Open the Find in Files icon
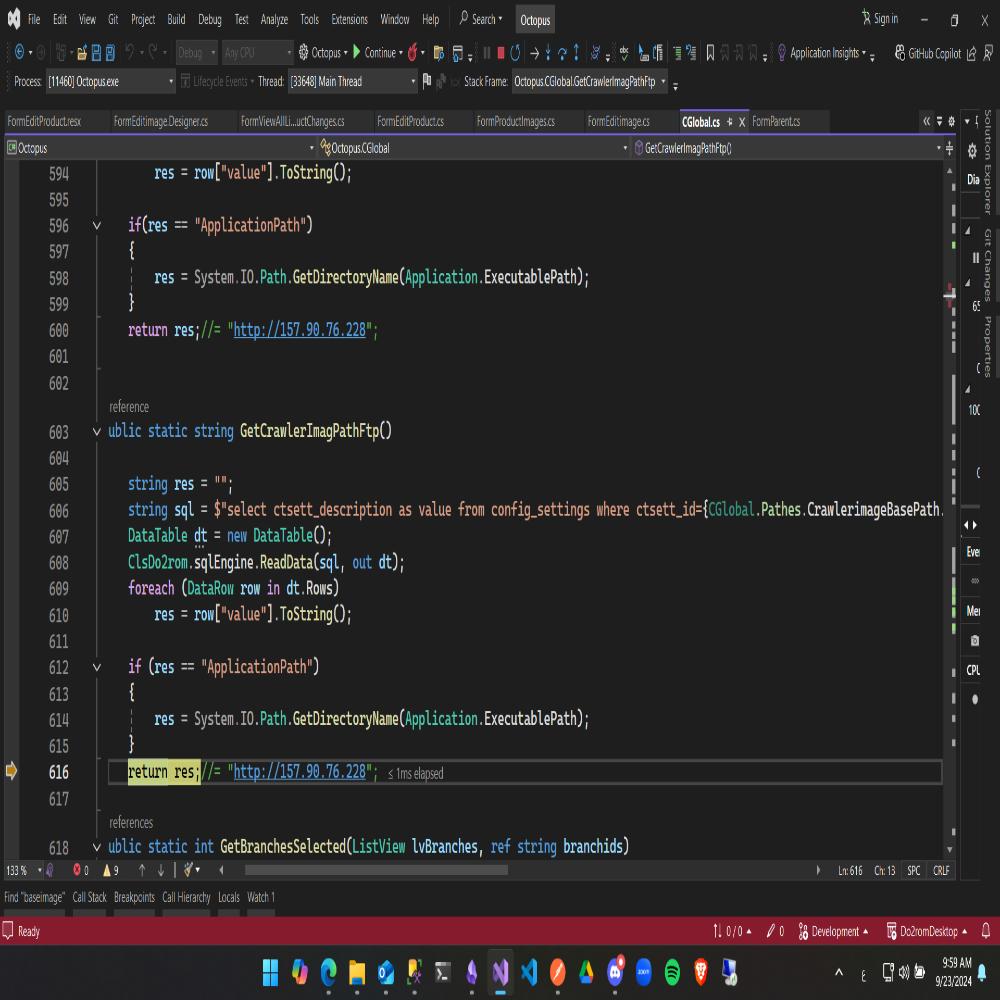Image resolution: width=1000 pixels, height=1000 pixels. tap(439, 53)
